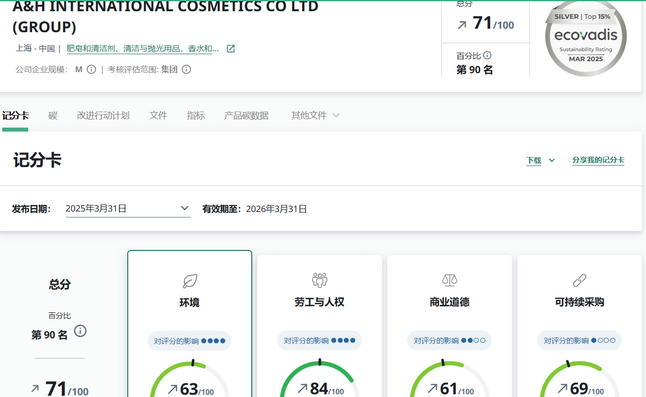This screenshot has width=646, height=397.
Task: Show info icon for company size M
Action: tap(91, 70)
